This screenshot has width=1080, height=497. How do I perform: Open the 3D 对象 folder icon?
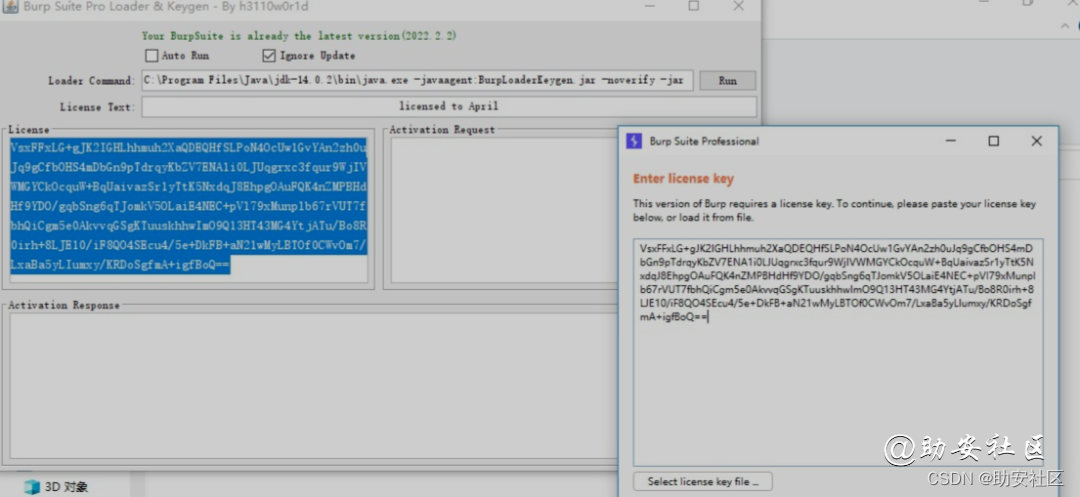32,487
